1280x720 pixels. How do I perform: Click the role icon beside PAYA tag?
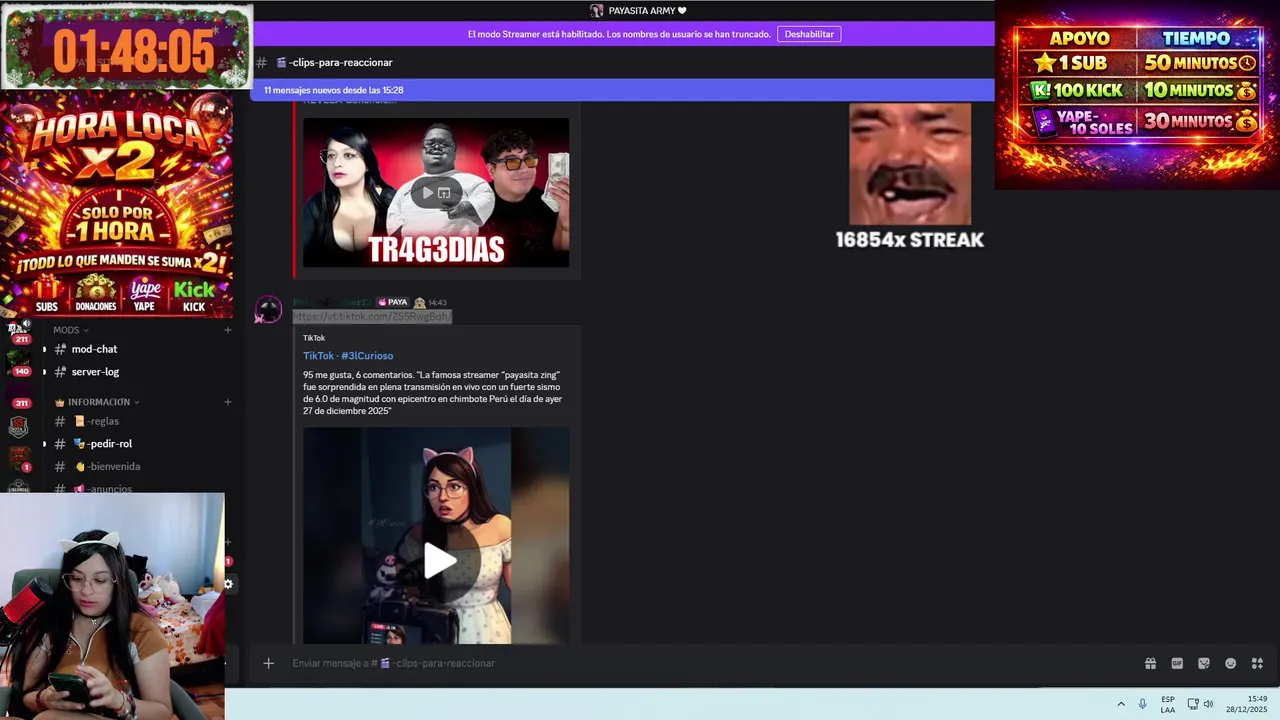tap(420, 302)
